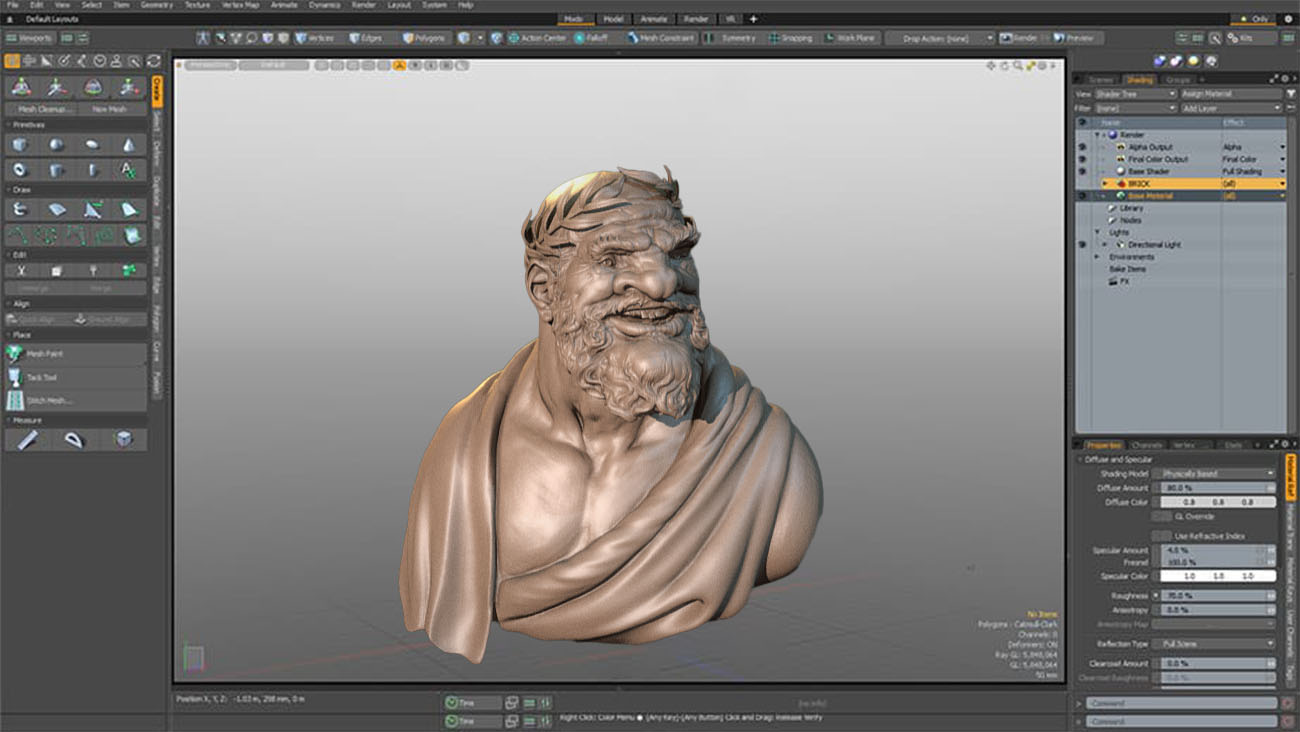Hide the Directional Light item
The image size is (1300, 732).
click(1082, 245)
